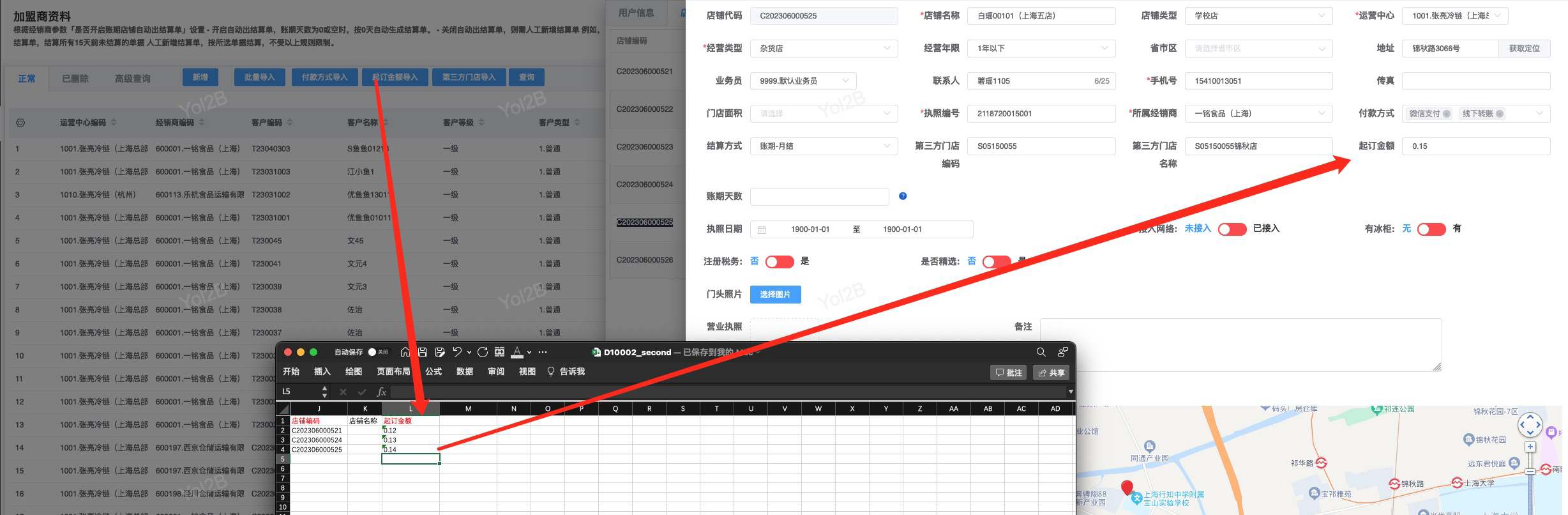Open the 省市区 dropdown
Viewport: 1568px width, 515px height.
[1259, 49]
